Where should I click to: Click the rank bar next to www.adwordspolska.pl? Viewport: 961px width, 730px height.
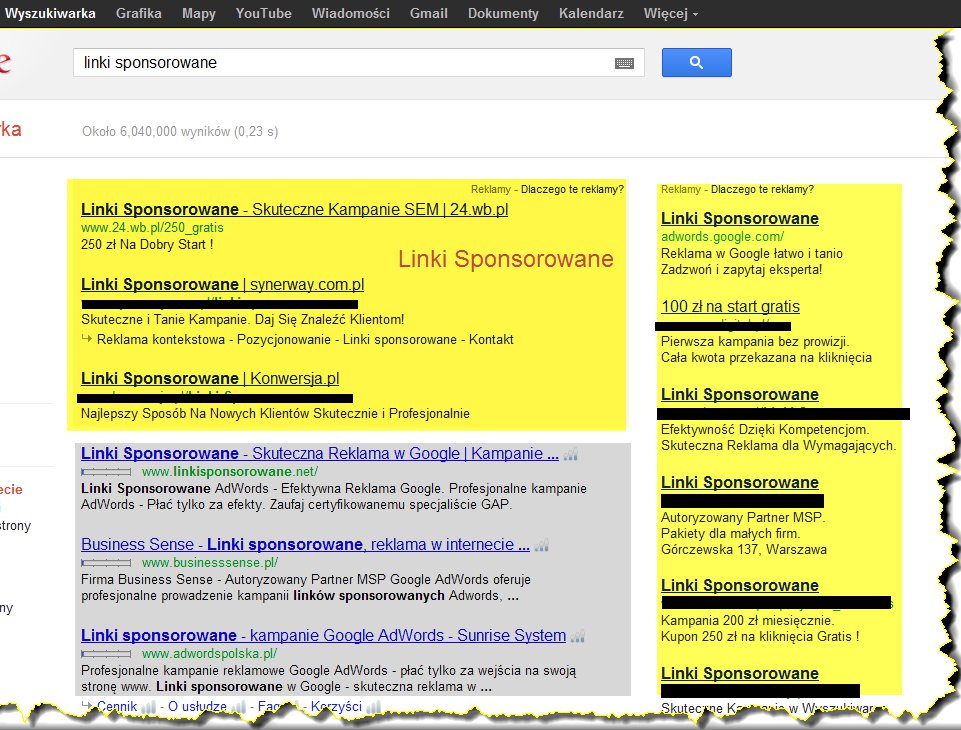106,654
